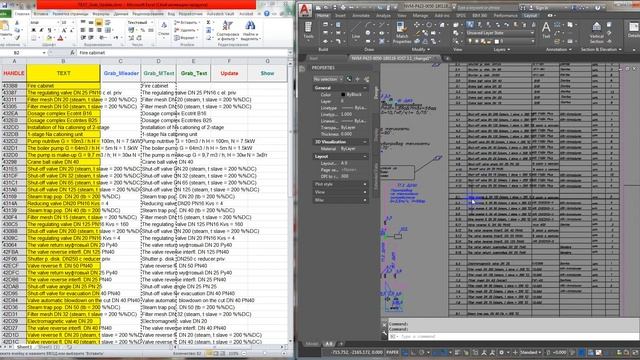Open AutoCAD Insert ribbon tab
This screenshot has height=360, width=640.
340,16
